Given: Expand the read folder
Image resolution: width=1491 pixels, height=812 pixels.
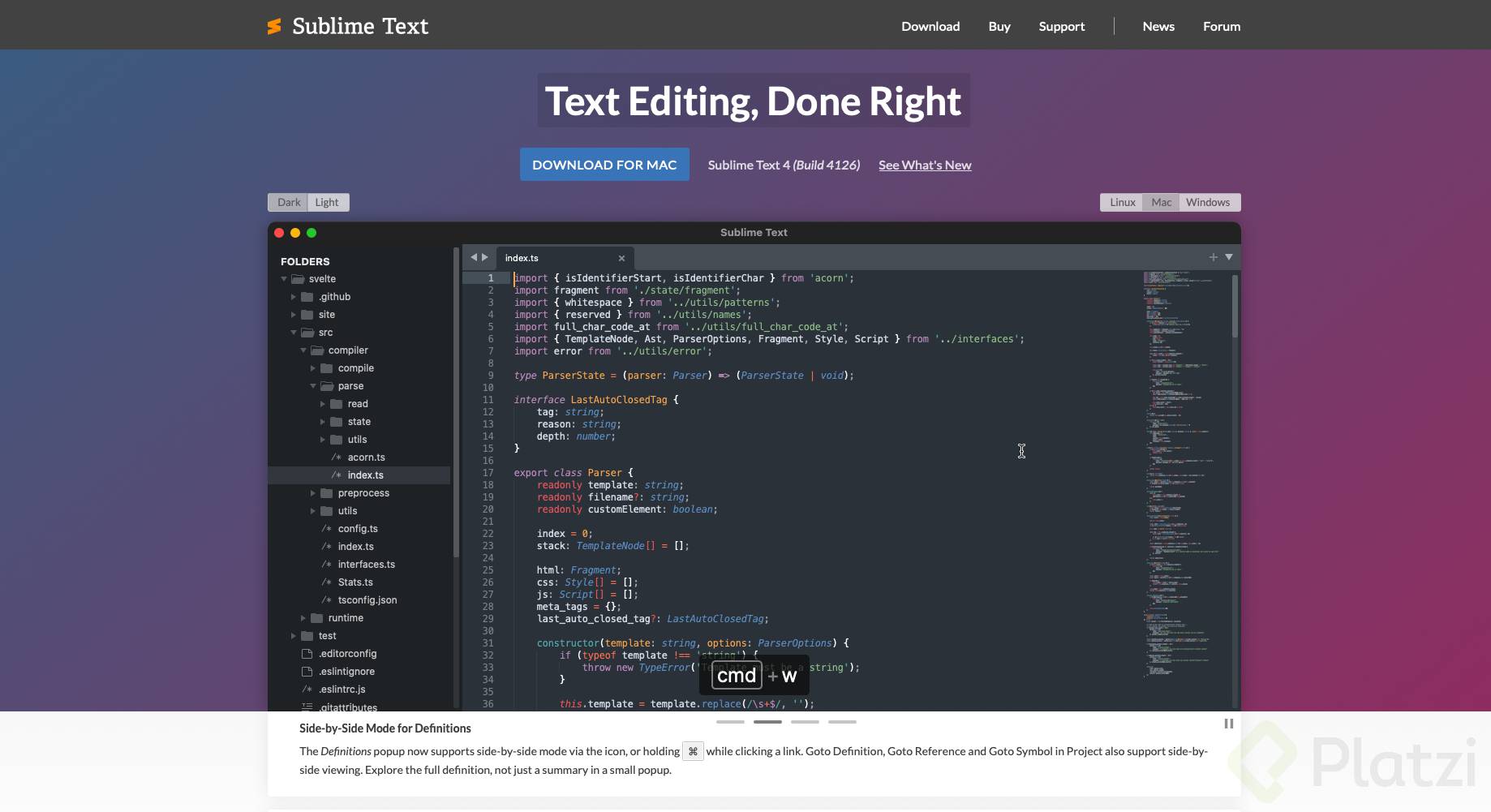Looking at the screenshot, I should 323,404.
